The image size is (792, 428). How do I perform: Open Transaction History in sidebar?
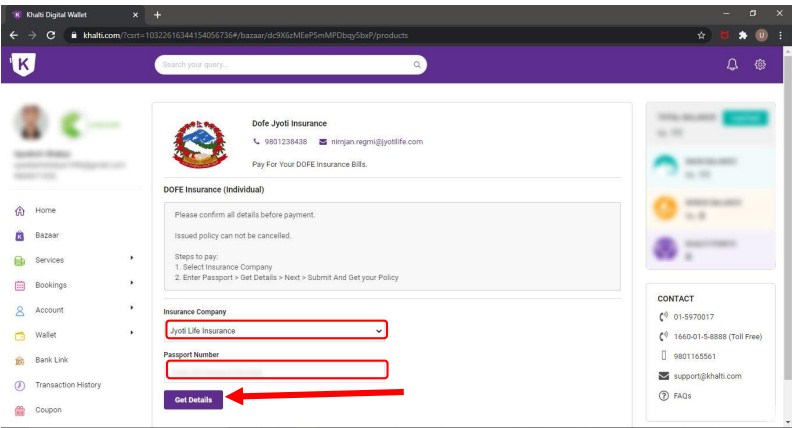point(67,385)
